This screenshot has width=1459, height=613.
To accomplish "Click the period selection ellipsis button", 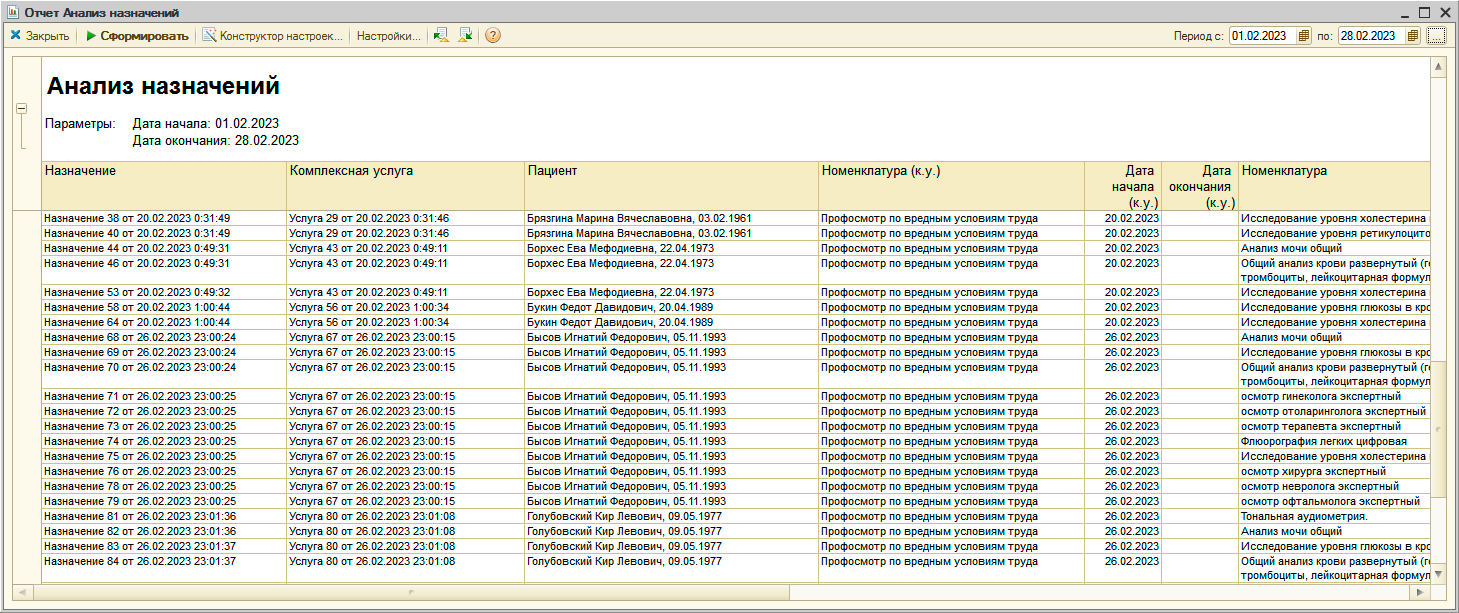I will click(x=1437, y=36).
